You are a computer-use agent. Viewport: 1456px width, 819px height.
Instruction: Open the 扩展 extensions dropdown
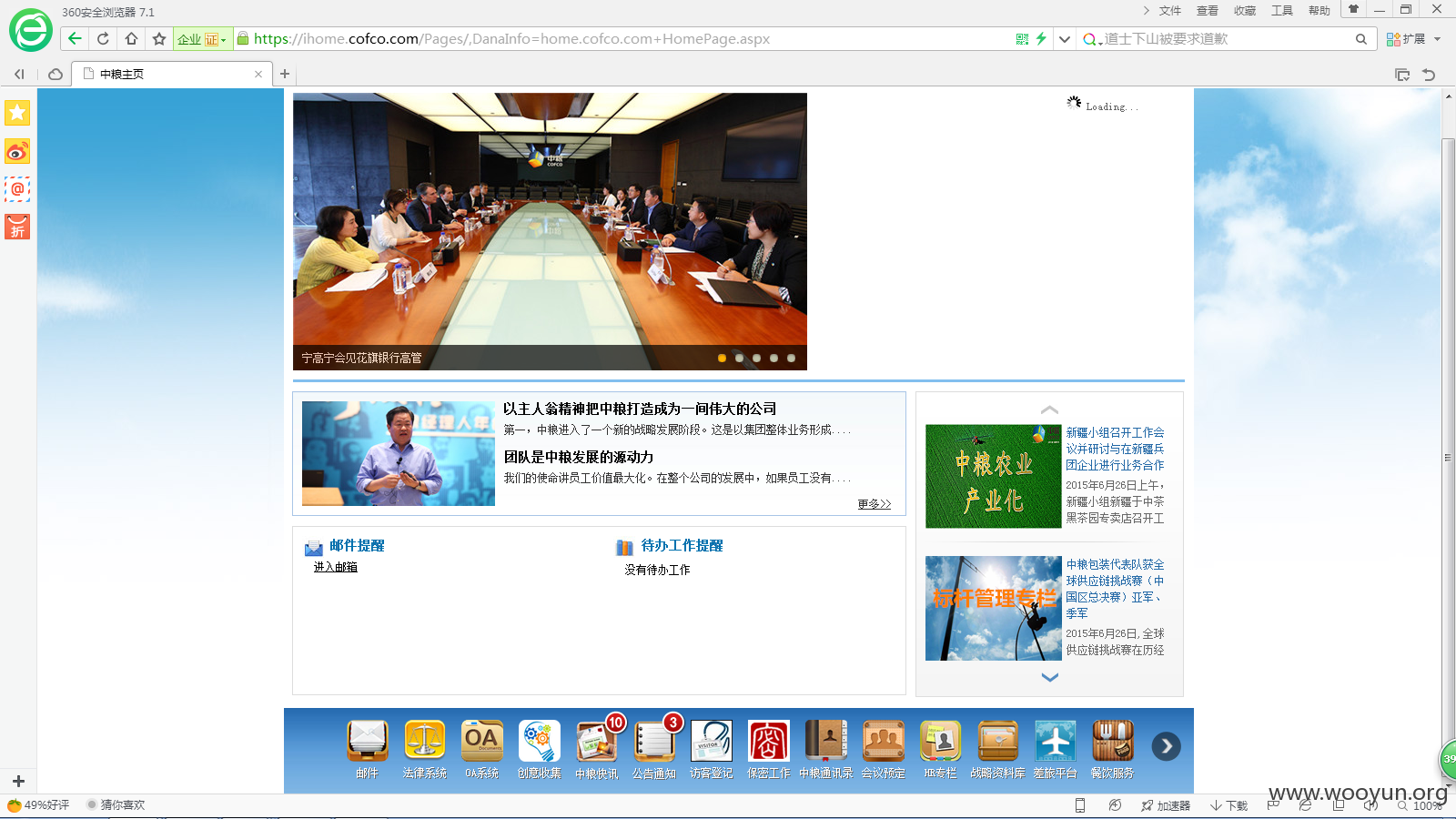click(1413, 39)
